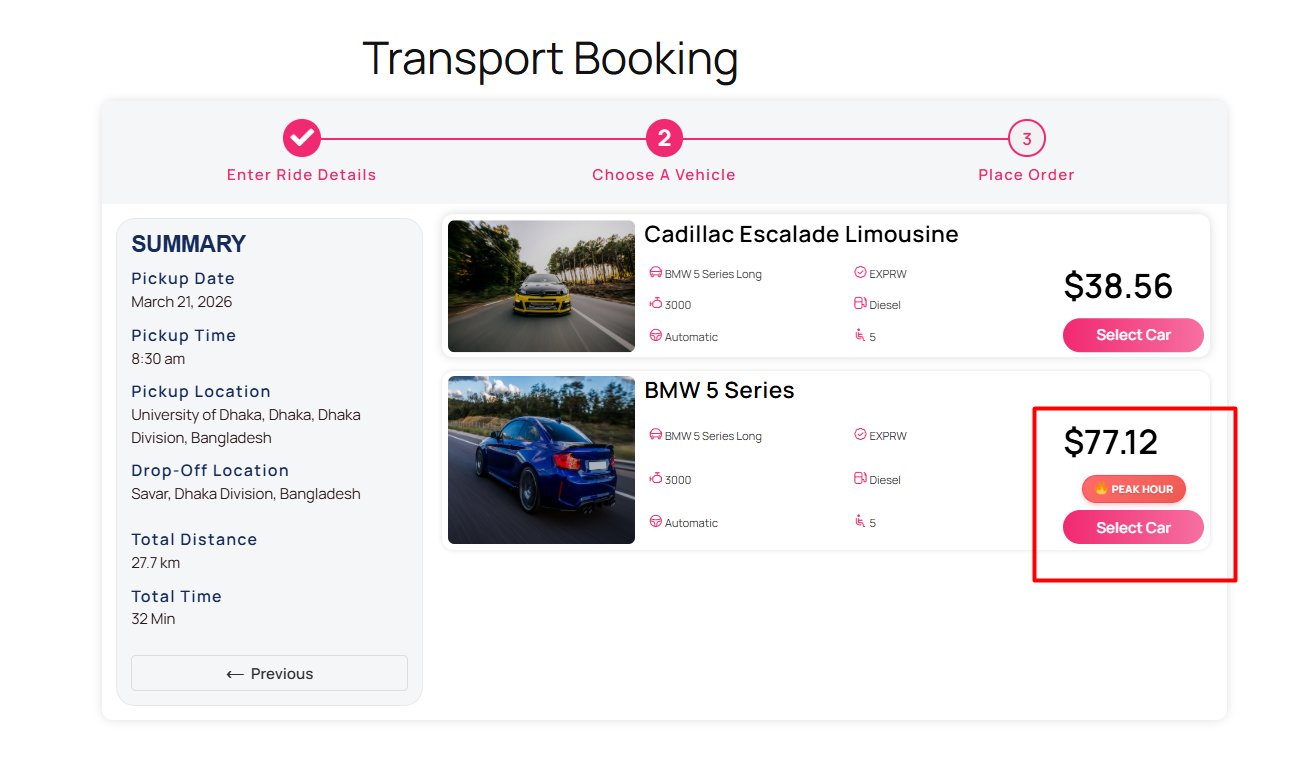1302x772 pixels.
Task: Open the yellow Cadillac car photo
Action: point(541,286)
